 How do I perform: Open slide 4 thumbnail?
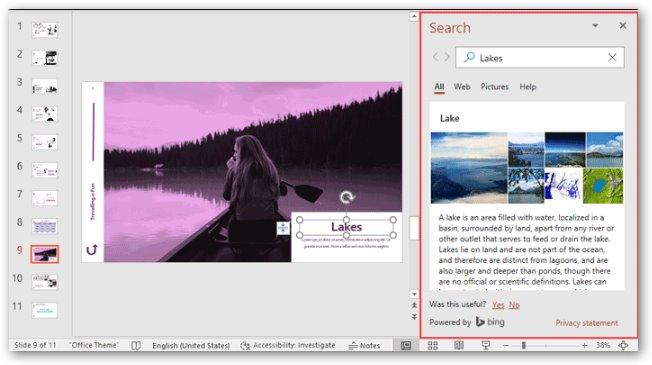point(44,114)
